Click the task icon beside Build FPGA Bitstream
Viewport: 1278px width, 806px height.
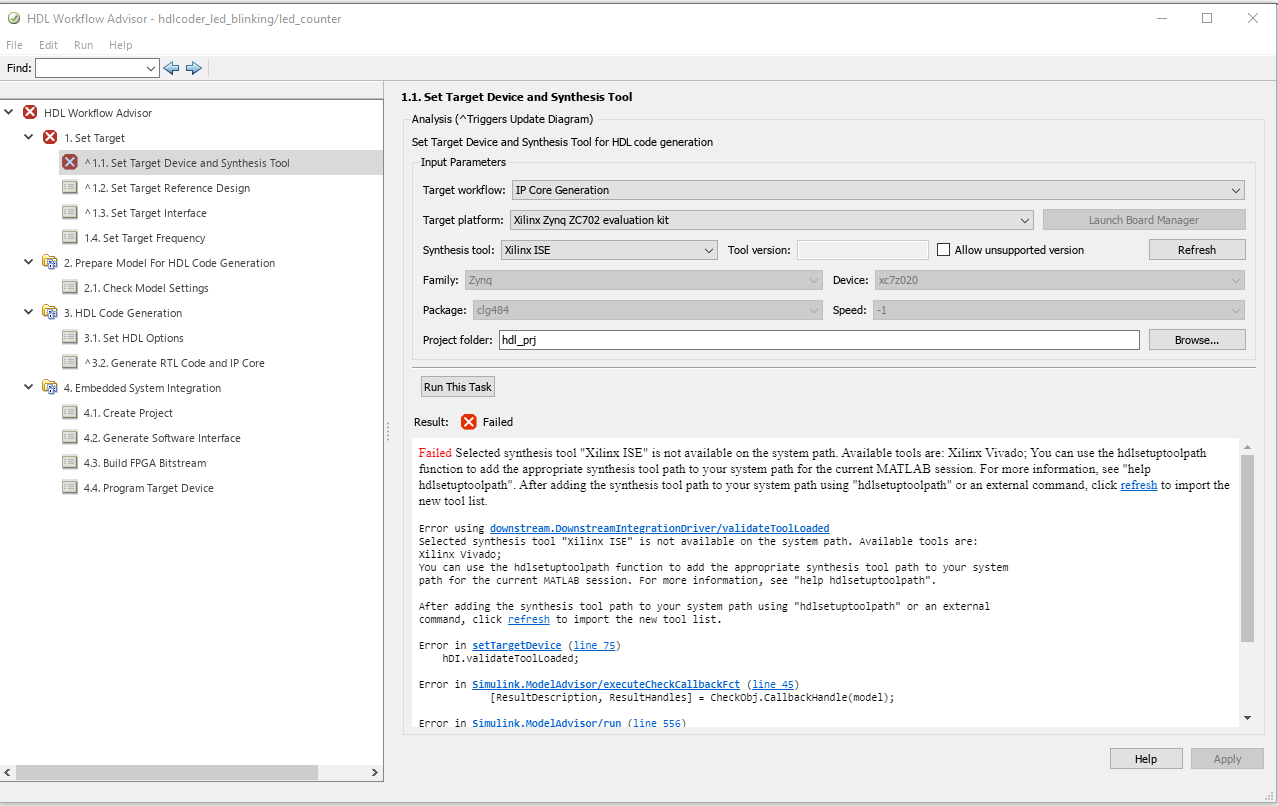pos(70,462)
